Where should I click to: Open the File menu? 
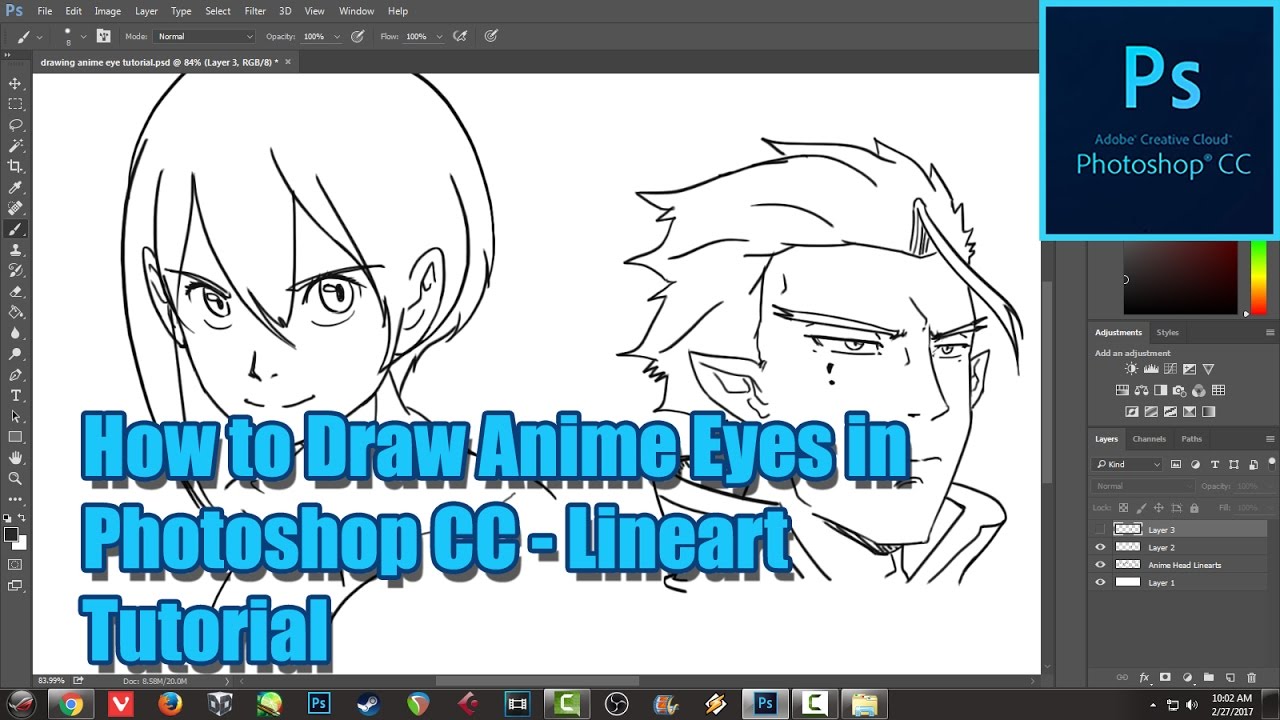(45, 11)
